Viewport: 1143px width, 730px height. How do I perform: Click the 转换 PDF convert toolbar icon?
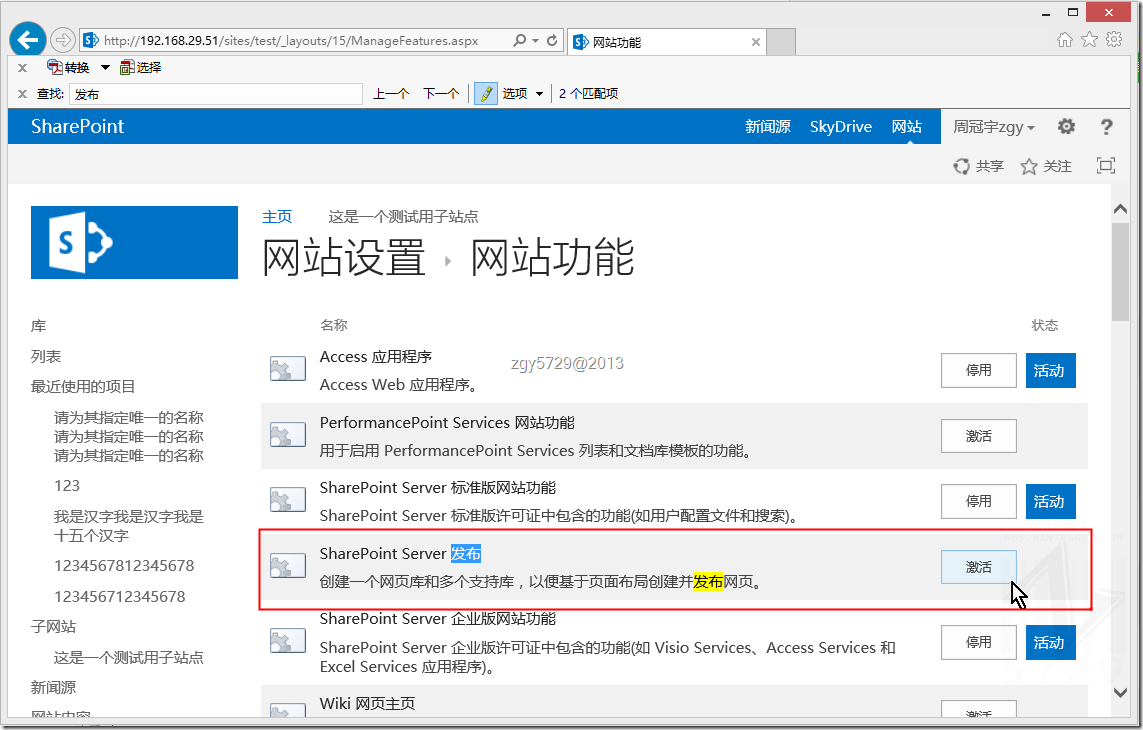[54, 67]
